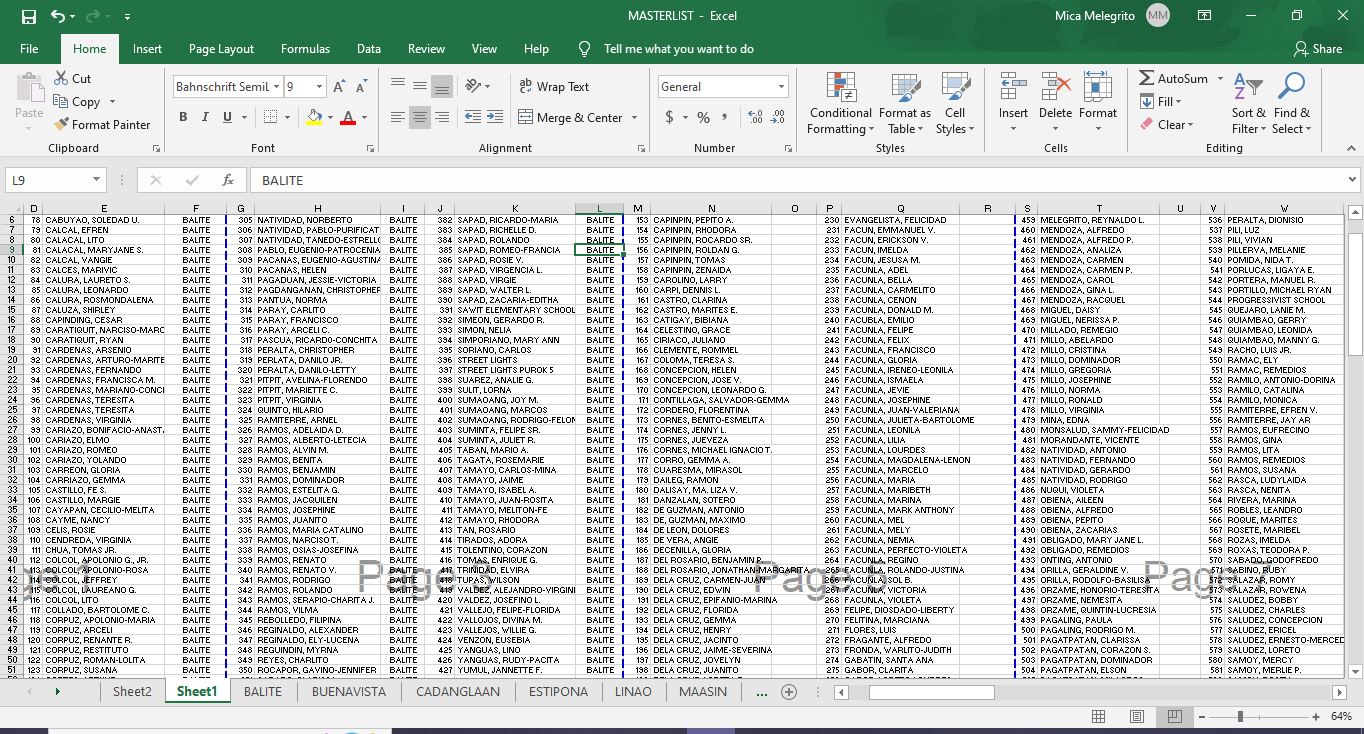Click the Save icon in title bar
1364x734 pixels.
[x=28, y=16]
